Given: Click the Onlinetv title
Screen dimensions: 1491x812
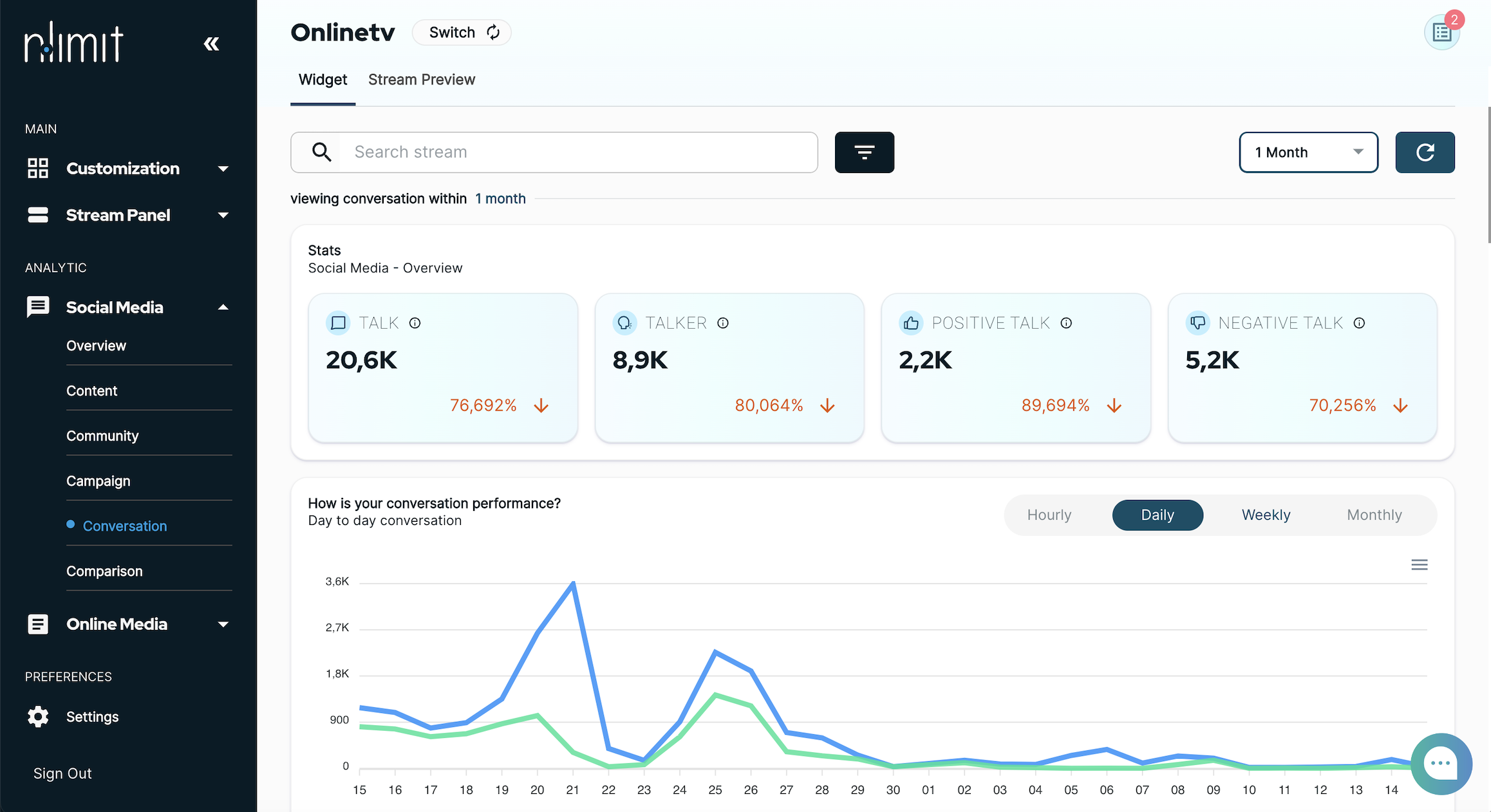Looking at the screenshot, I should click(342, 32).
